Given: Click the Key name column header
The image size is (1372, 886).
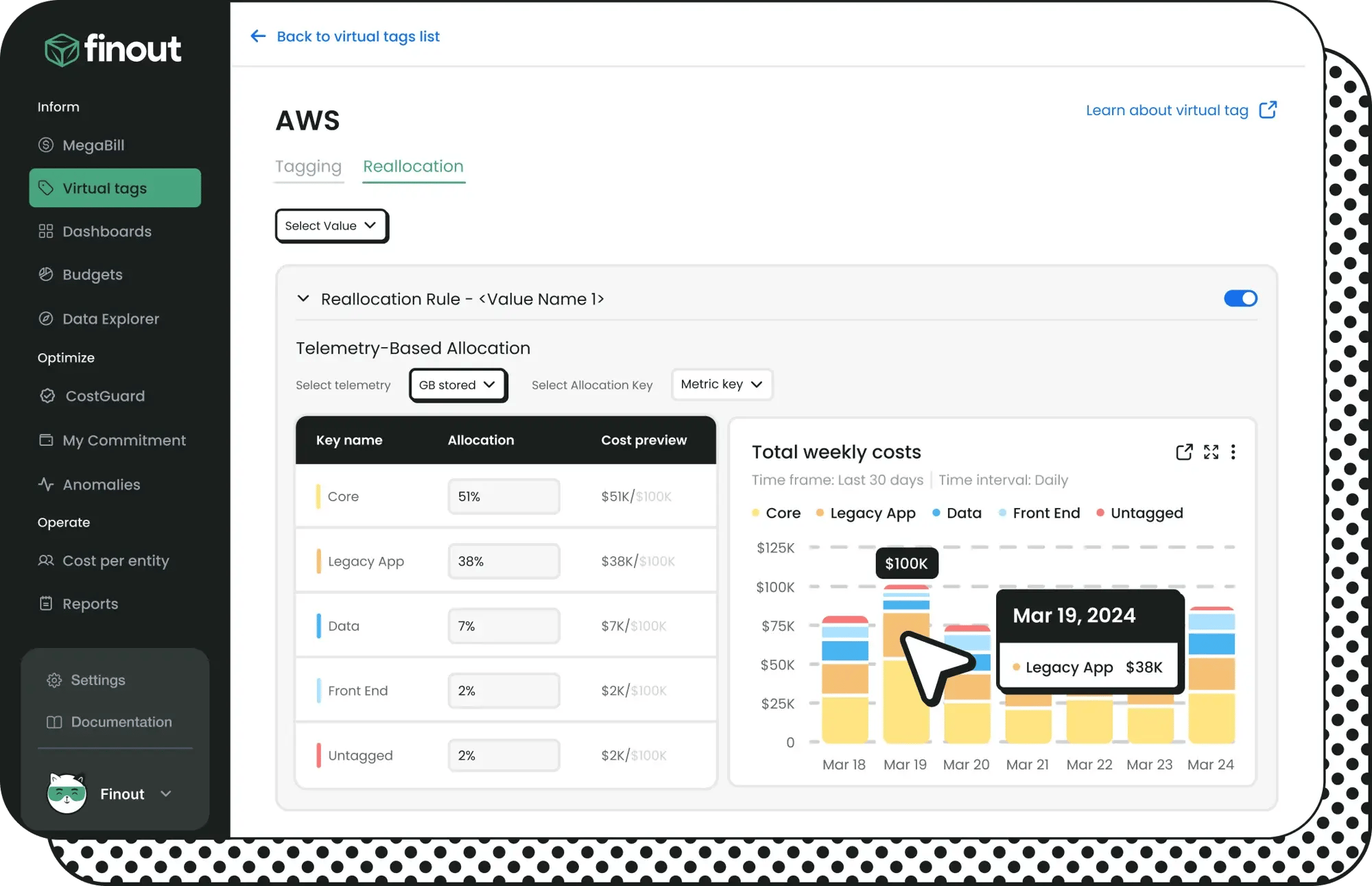Looking at the screenshot, I should tap(349, 440).
